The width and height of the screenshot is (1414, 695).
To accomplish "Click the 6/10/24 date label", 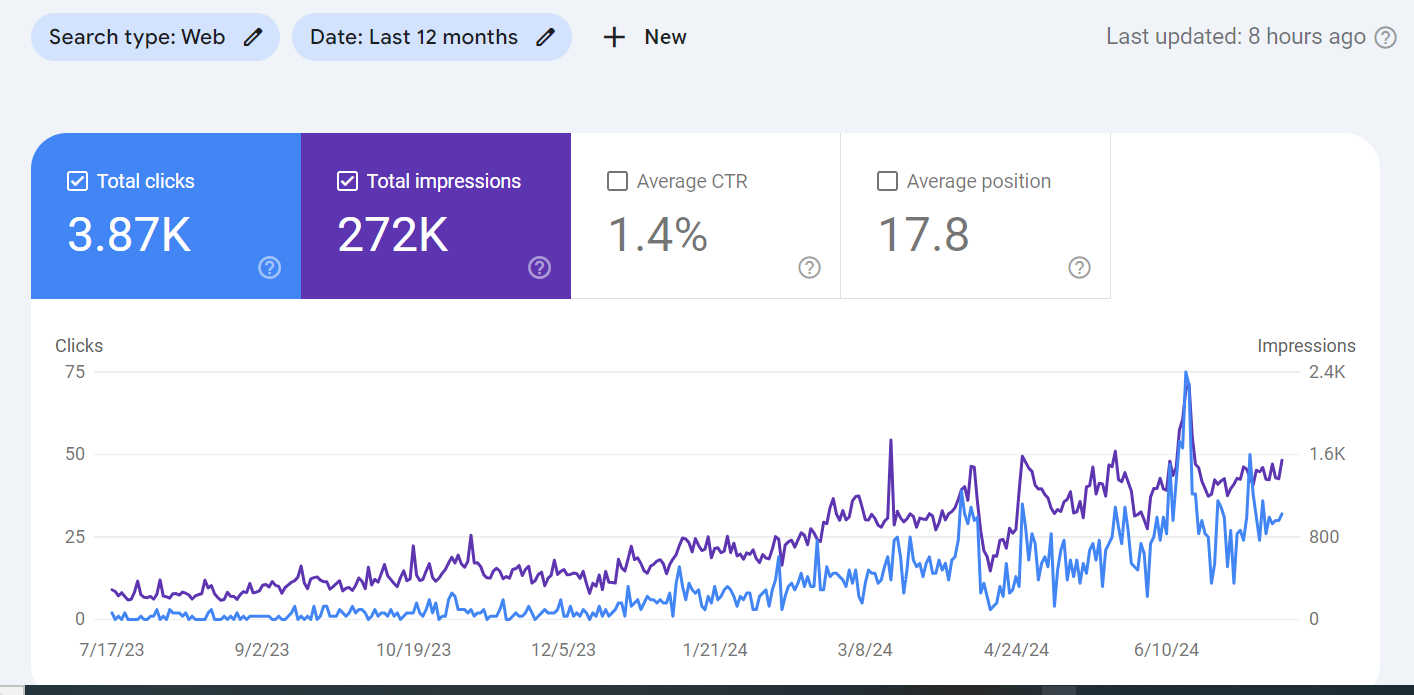I will pos(1167,650).
